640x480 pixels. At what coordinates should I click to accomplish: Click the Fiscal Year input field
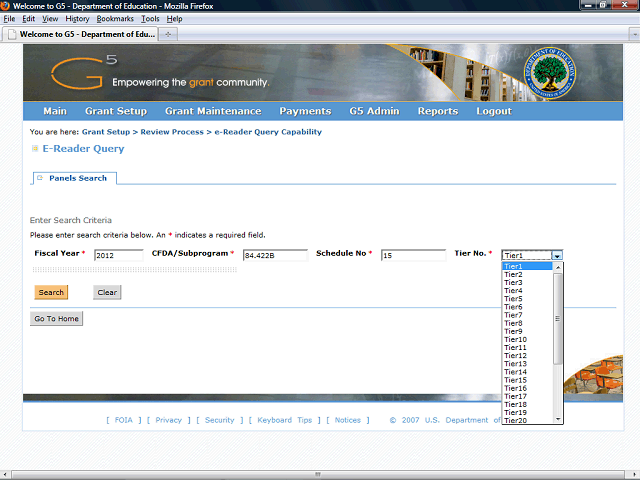[119, 255]
